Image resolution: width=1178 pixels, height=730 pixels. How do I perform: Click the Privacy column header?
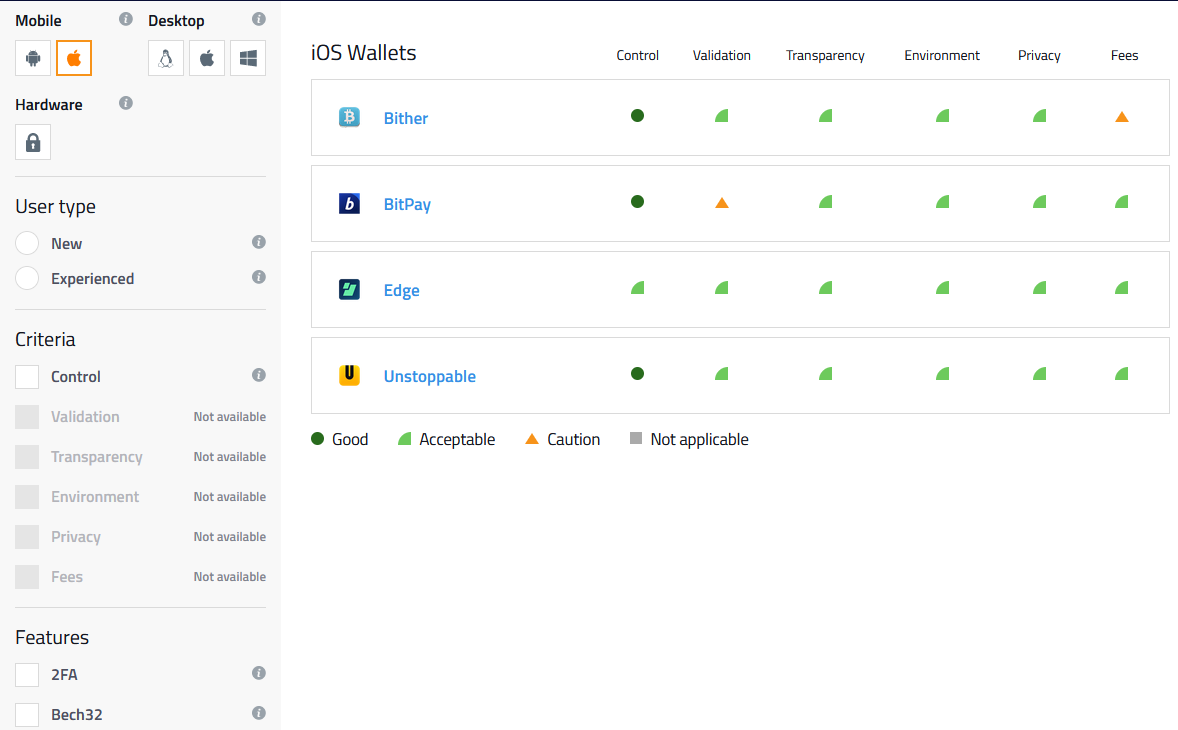tap(1040, 56)
